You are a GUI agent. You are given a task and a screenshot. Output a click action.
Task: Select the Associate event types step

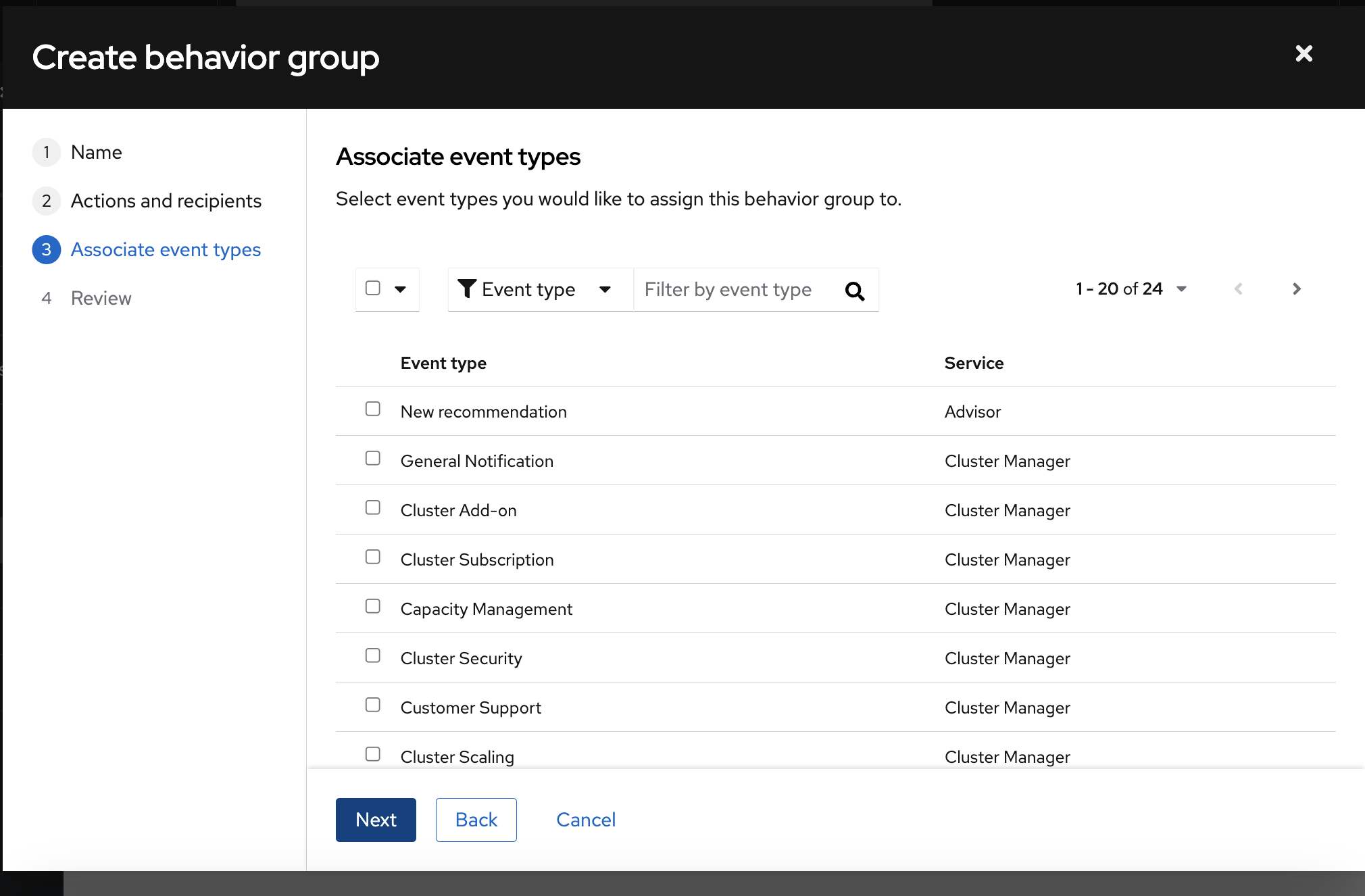(x=166, y=250)
